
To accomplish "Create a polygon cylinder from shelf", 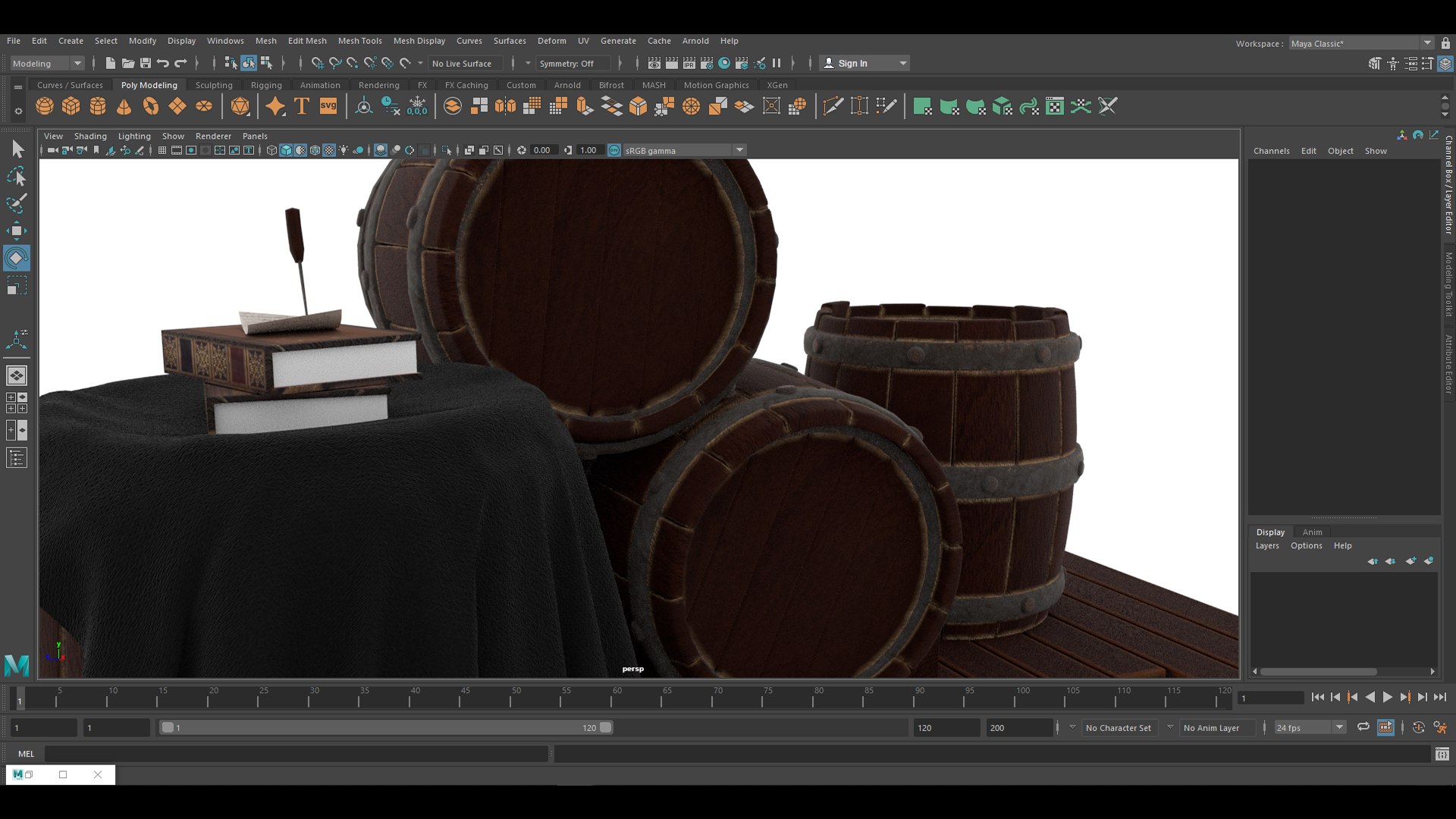I will (98, 106).
